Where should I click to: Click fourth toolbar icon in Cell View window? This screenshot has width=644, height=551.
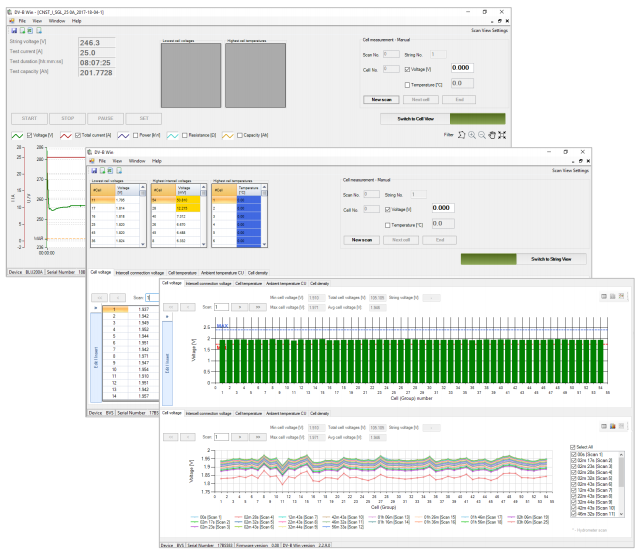(119, 171)
